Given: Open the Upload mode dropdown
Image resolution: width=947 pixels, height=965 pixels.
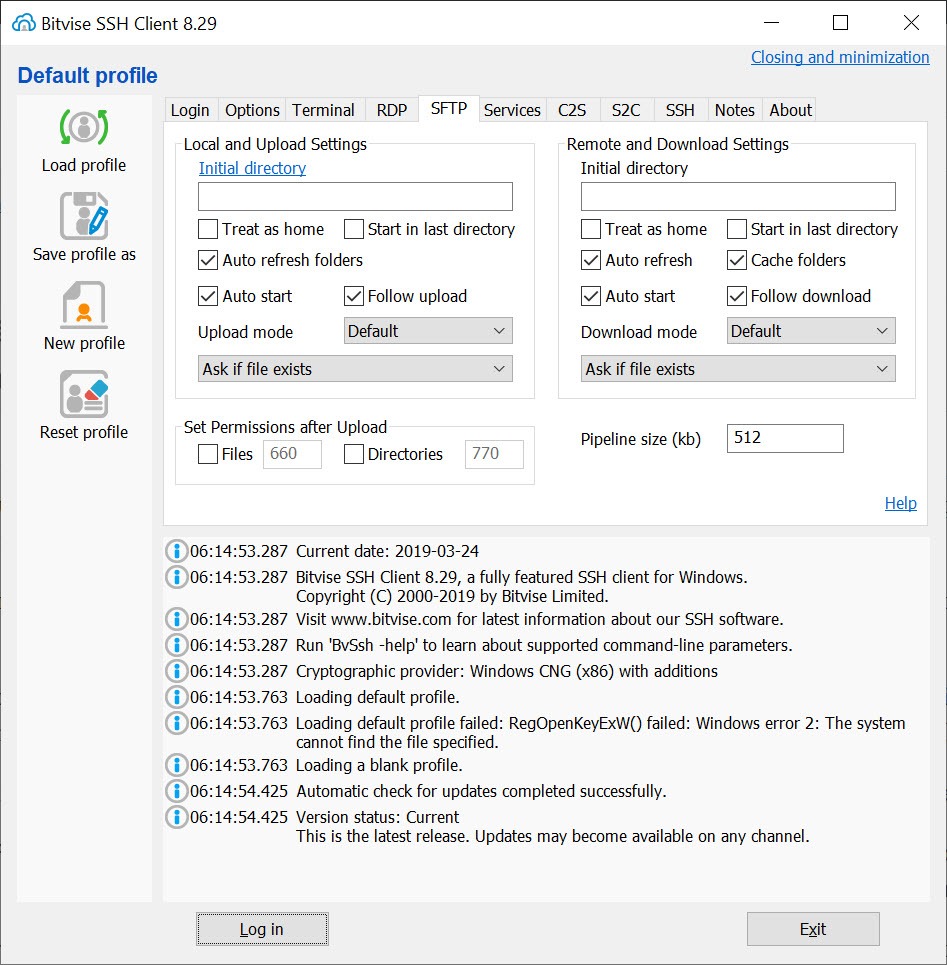Looking at the screenshot, I should 428,331.
